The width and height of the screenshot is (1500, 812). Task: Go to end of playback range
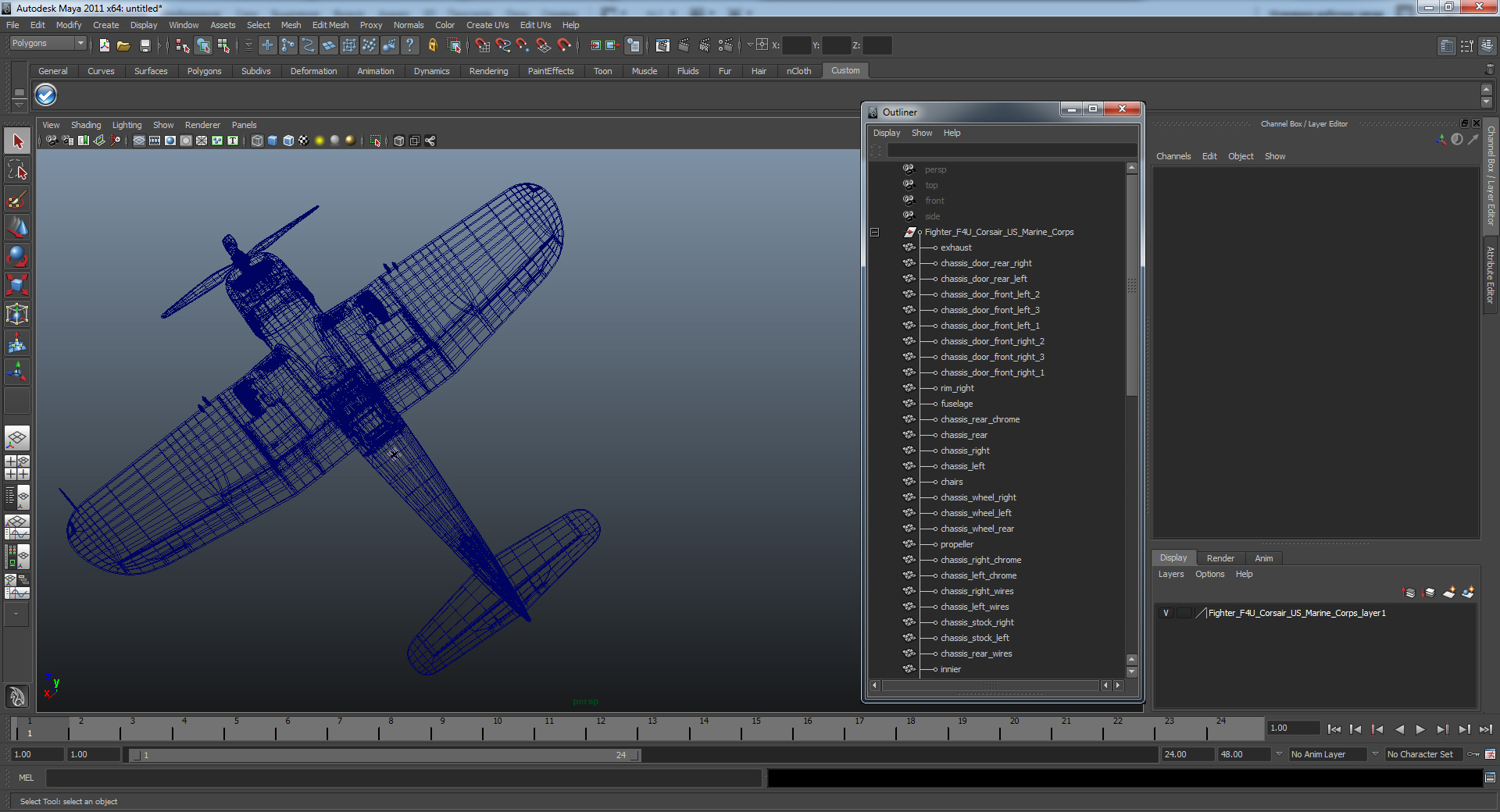tap(1485, 729)
